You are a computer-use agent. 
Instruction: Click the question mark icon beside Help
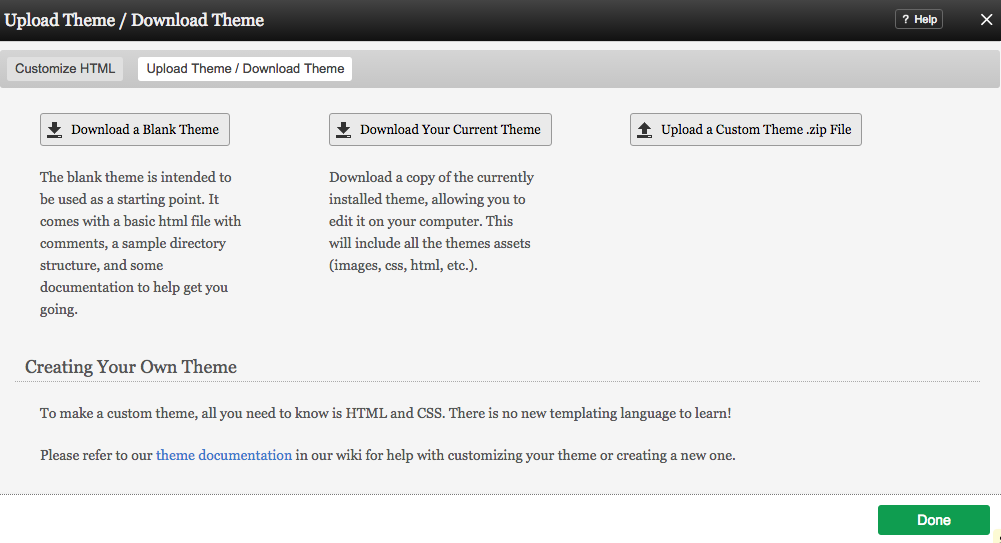[905, 20]
